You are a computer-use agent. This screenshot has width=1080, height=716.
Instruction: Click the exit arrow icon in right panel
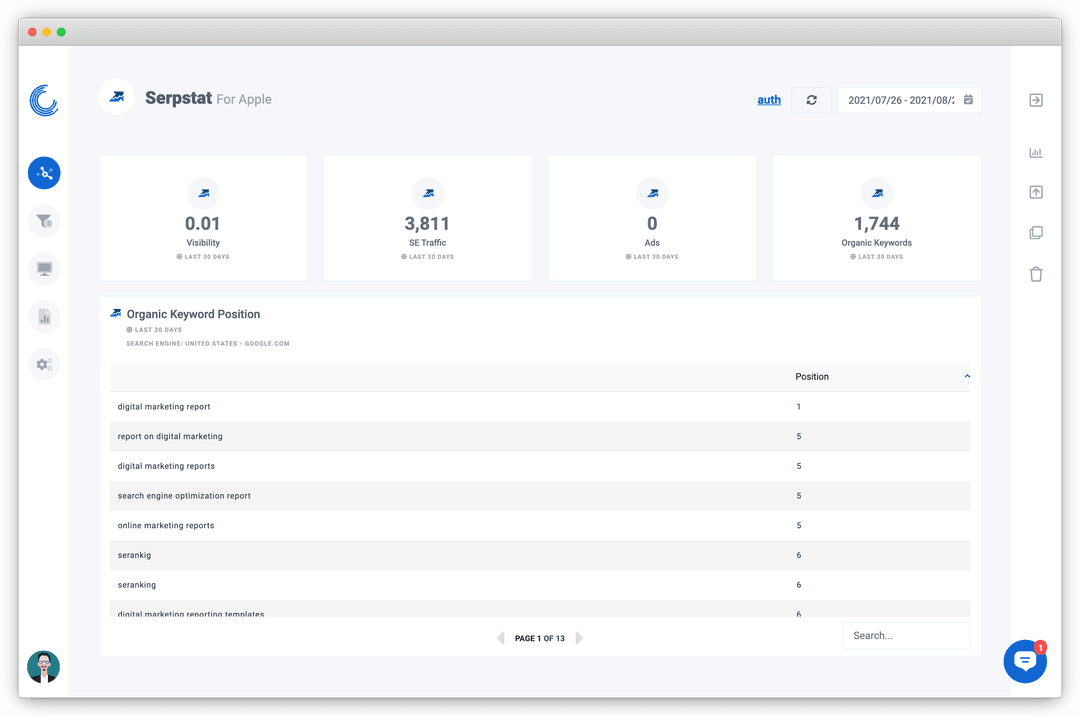pyautogui.click(x=1036, y=101)
